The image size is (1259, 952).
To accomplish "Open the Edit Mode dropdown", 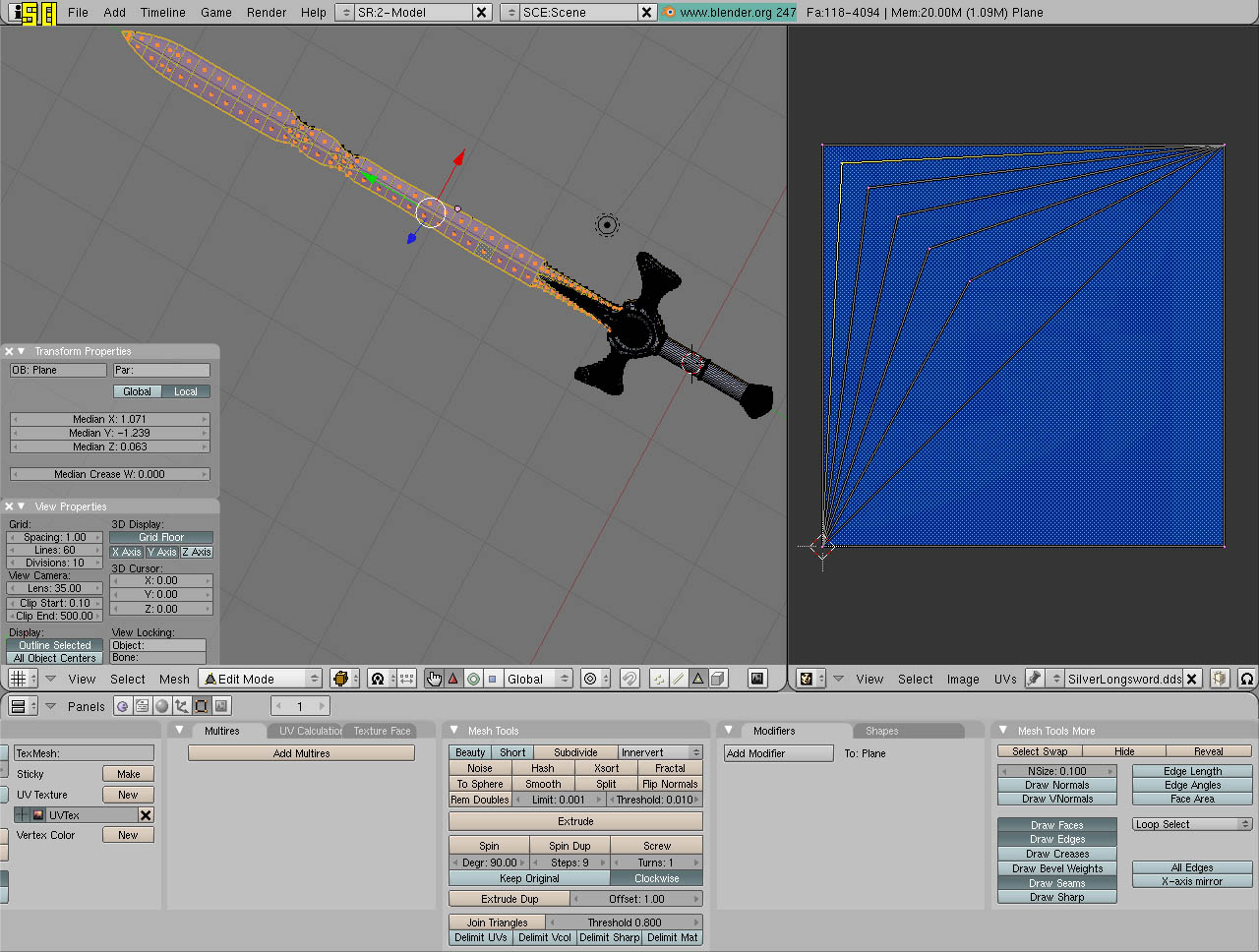I will pyautogui.click(x=261, y=679).
